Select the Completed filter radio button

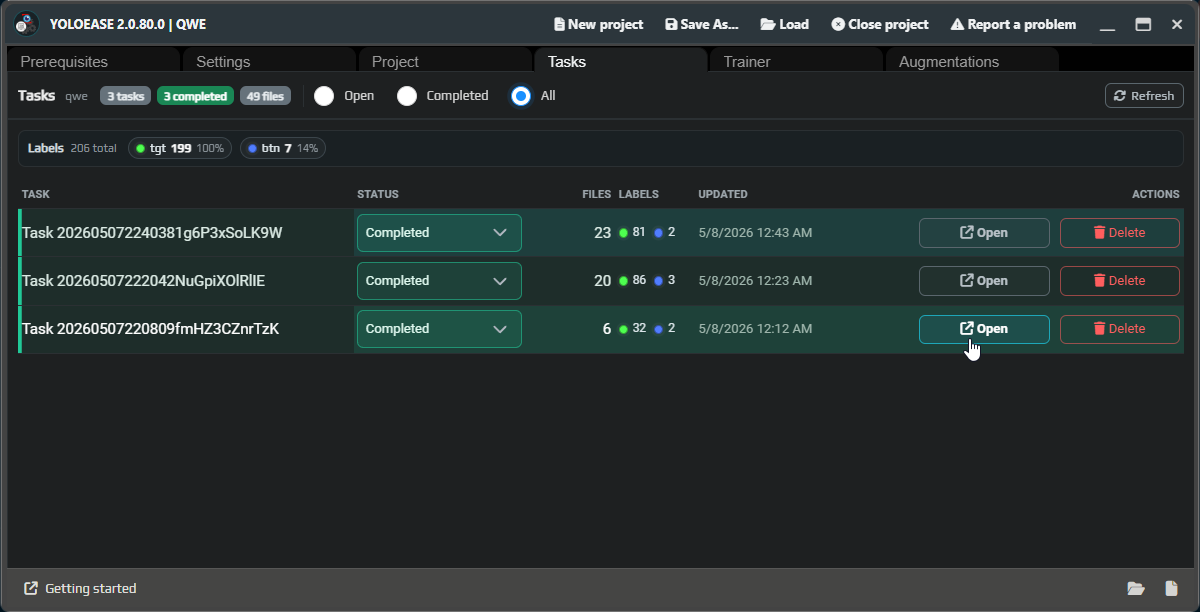tap(407, 96)
